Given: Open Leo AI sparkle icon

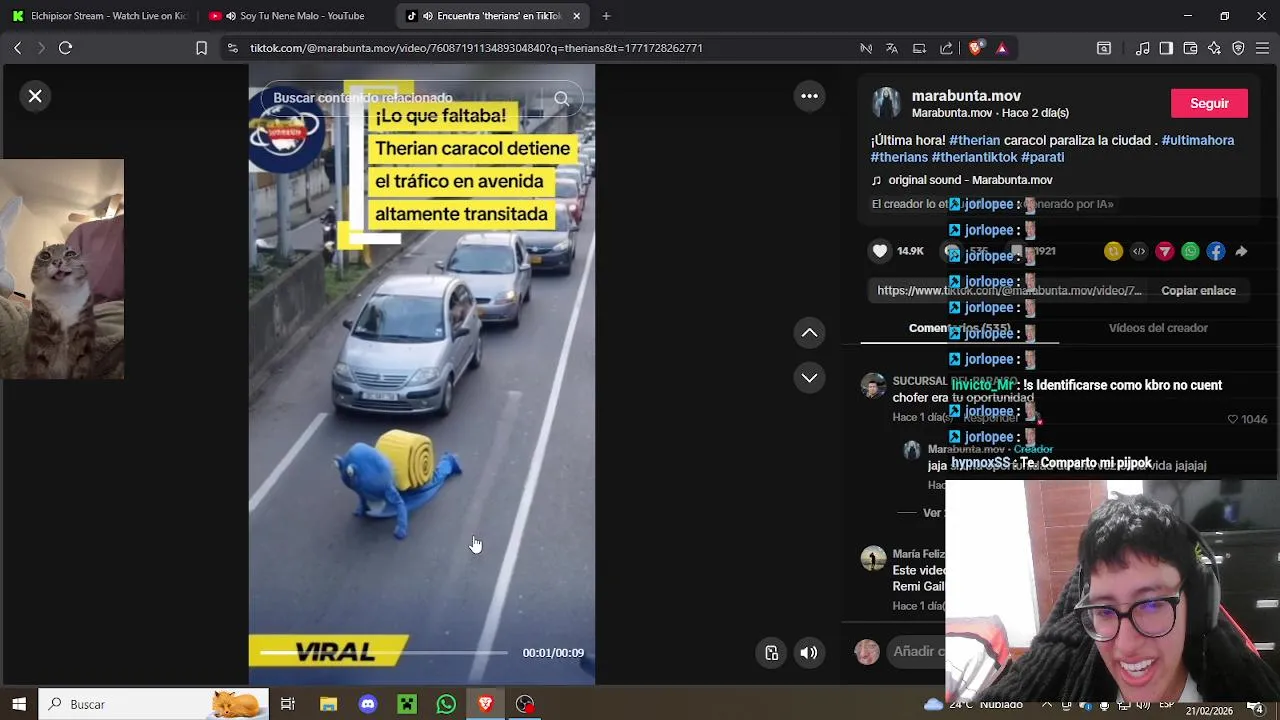Looking at the screenshot, I should click(1214, 48).
